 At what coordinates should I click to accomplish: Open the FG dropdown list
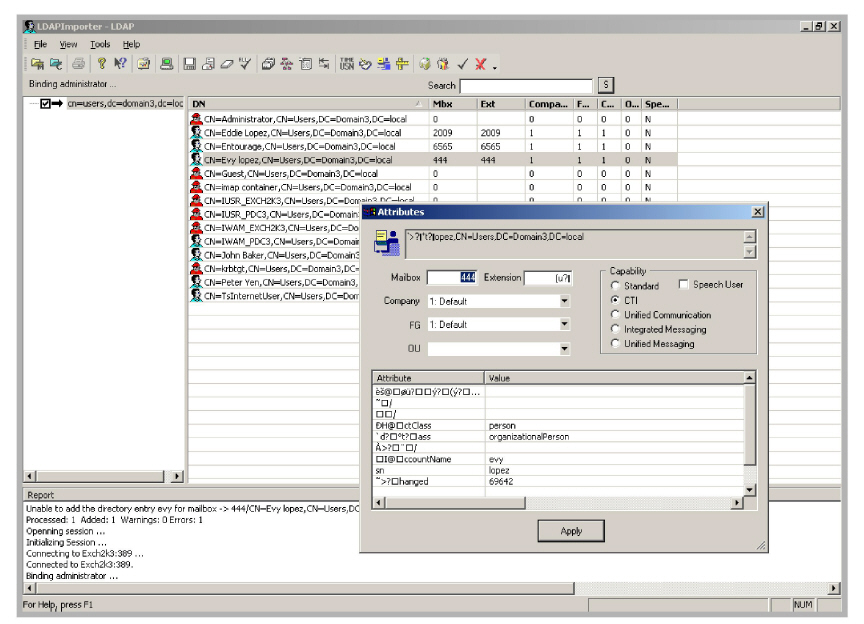pos(564,324)
